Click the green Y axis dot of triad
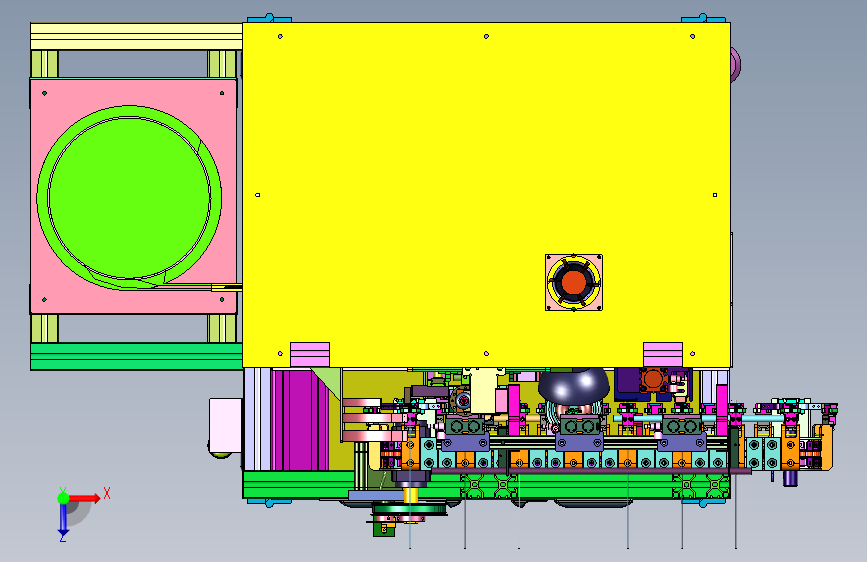 (x=63, y=498)
